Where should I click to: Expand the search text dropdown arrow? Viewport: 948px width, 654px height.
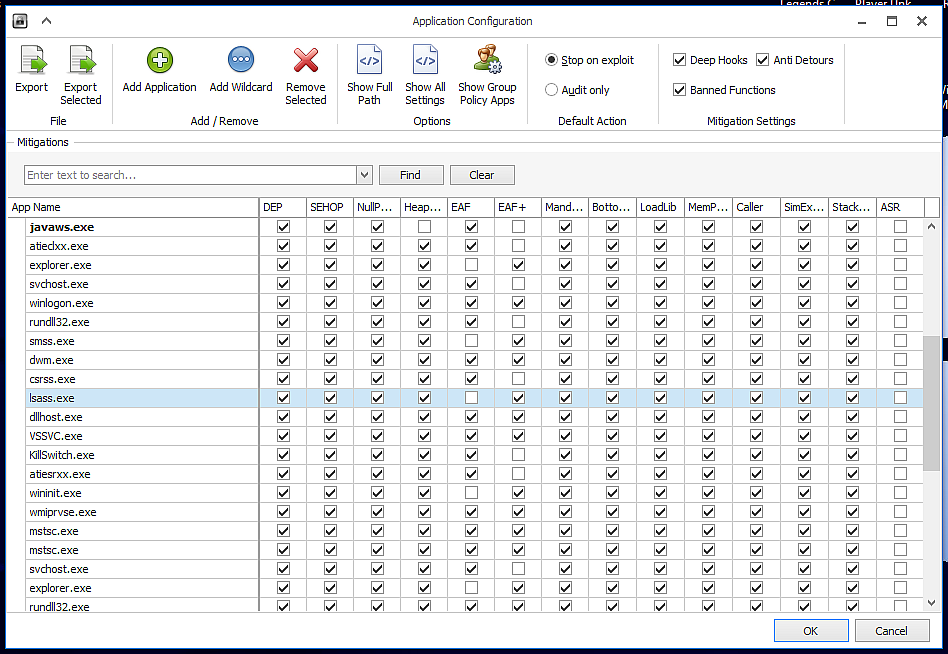tap(364, 175)
